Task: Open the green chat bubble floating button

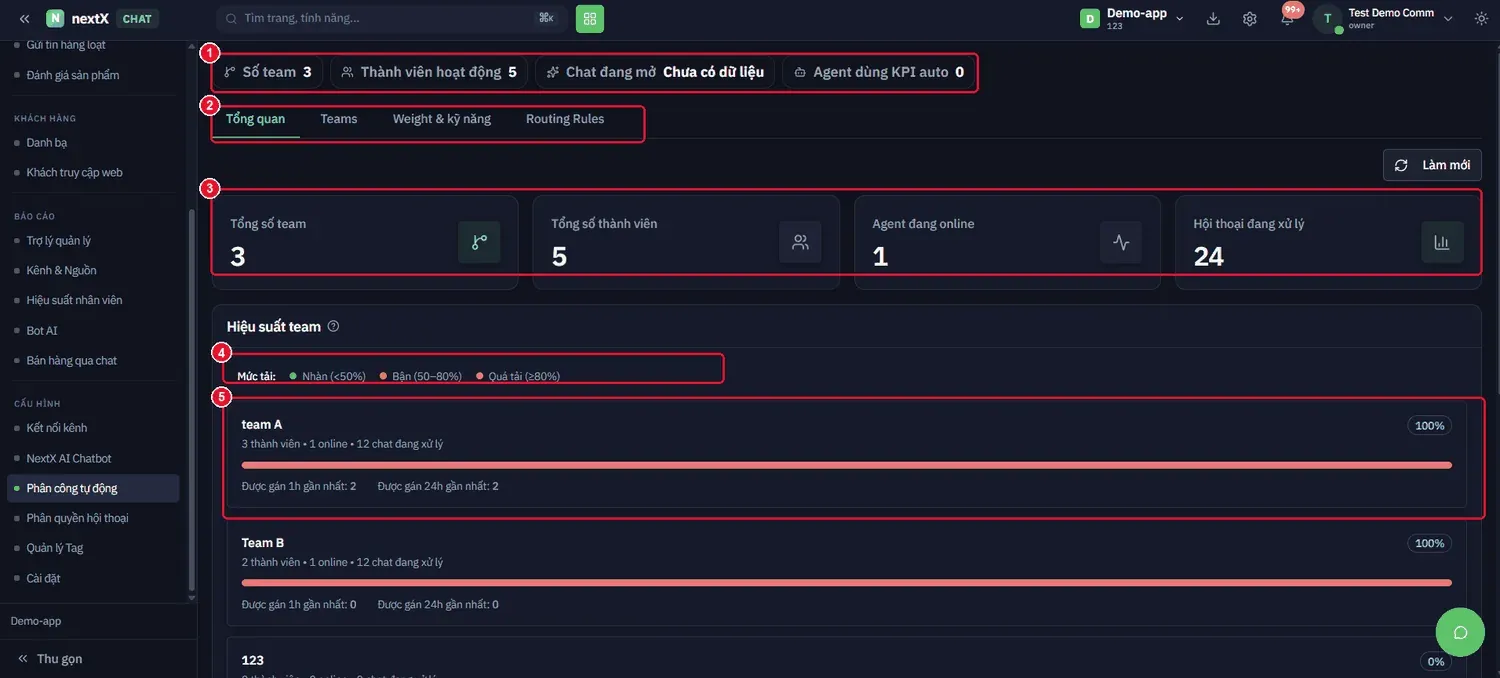Action: click(1460, 632)
